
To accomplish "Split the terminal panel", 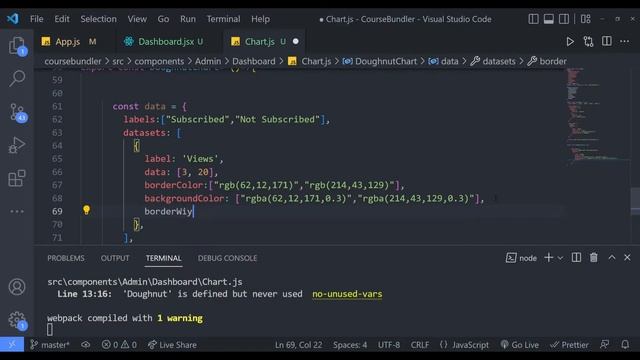I will click(576, 258).
